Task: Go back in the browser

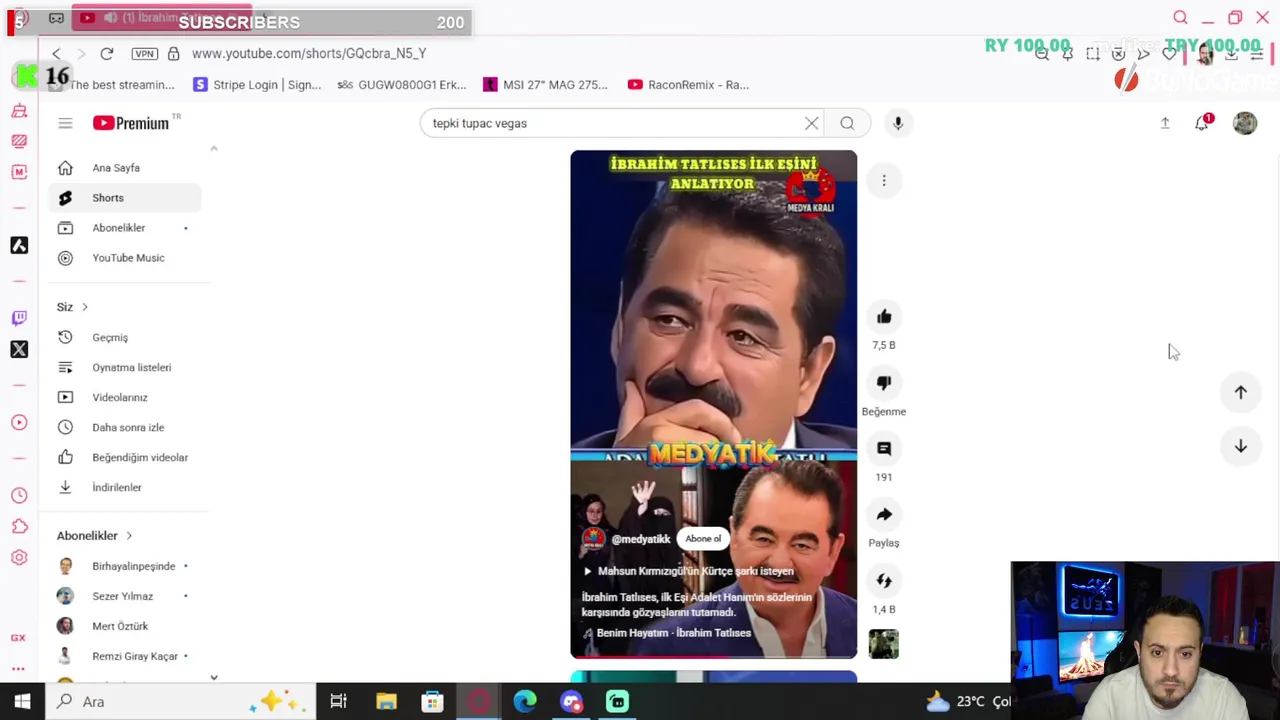Action: tap(56, 53)
